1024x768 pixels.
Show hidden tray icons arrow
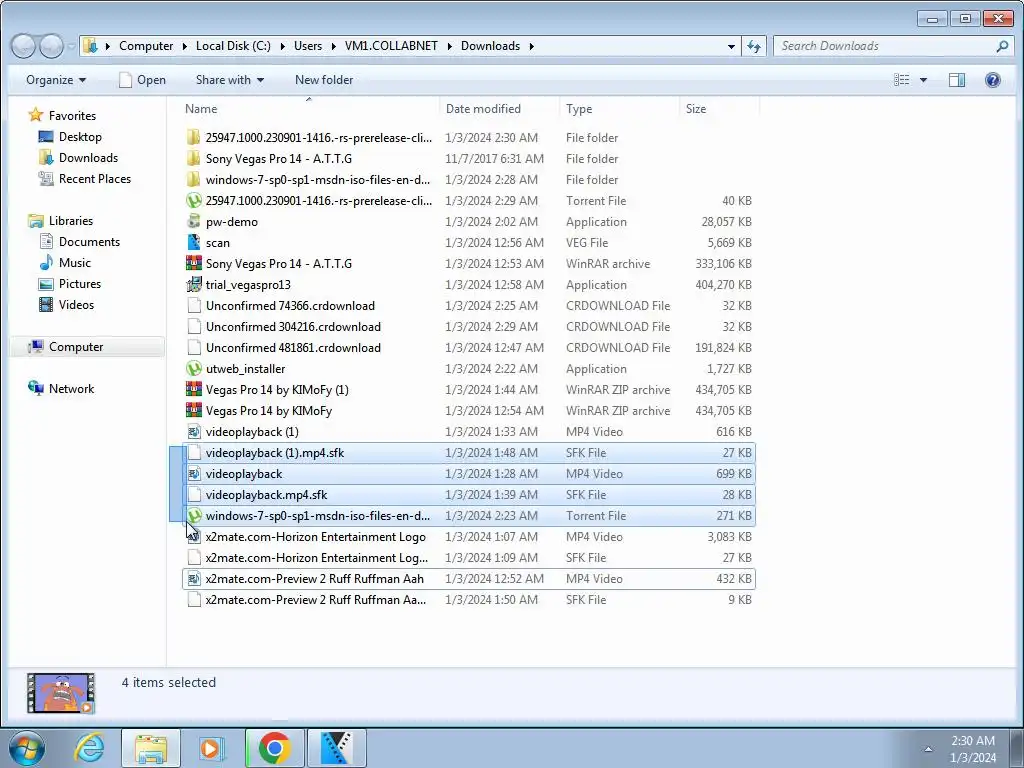click(928, 749)
